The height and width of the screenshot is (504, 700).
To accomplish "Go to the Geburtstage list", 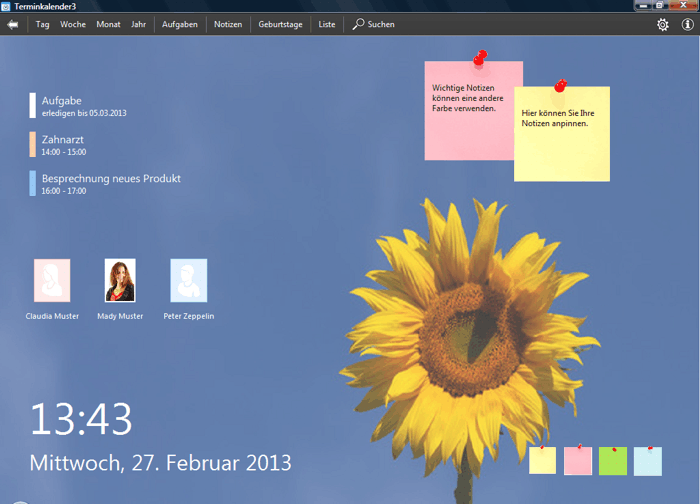I will [x=280, y=24].
